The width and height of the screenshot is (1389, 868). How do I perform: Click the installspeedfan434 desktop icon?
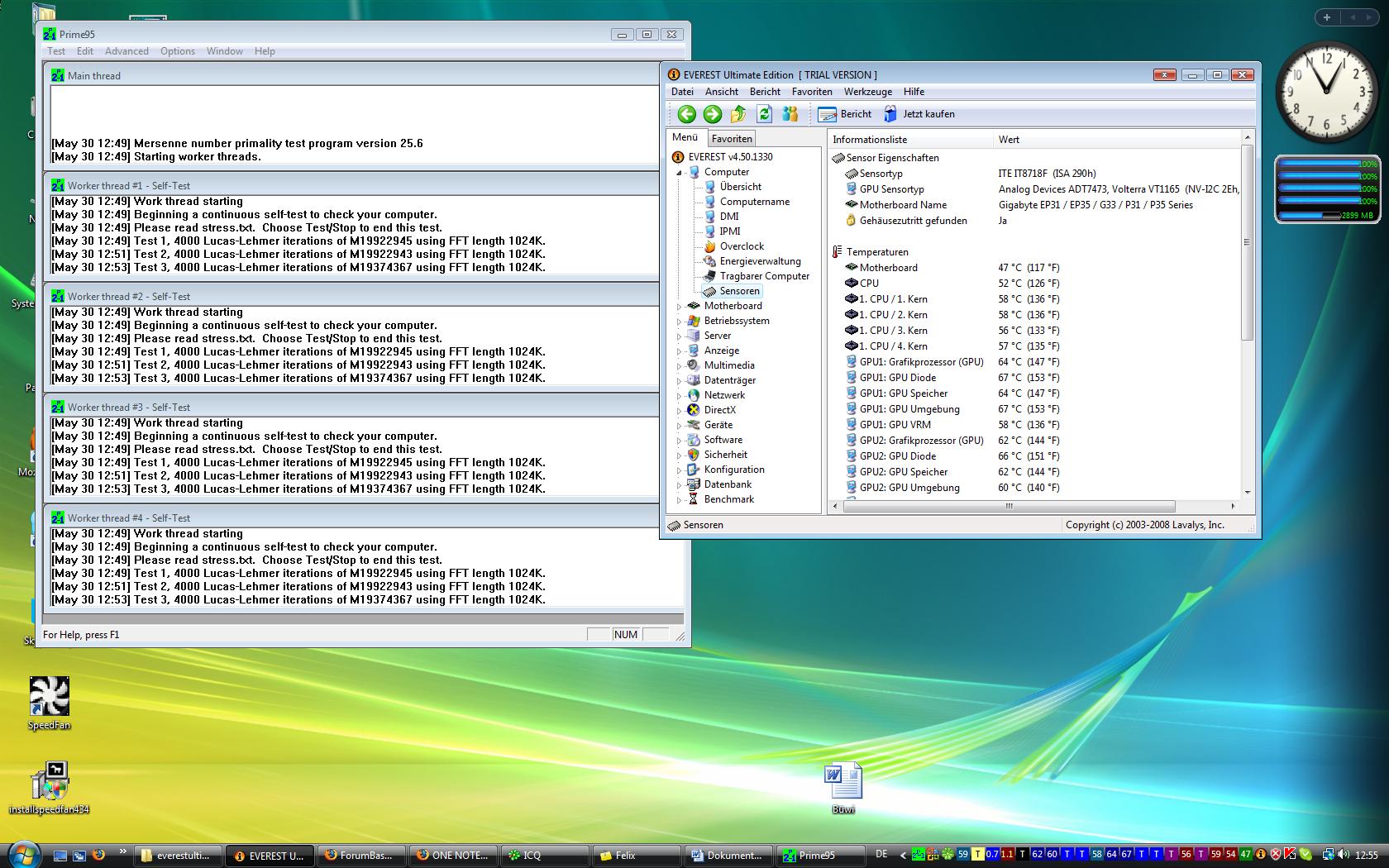coord(50,788)
